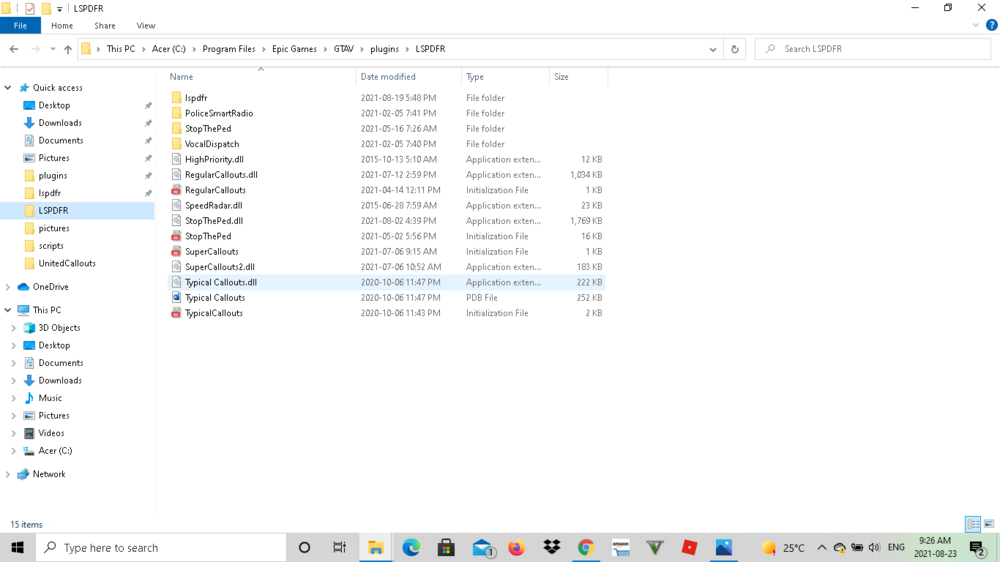Screen dimensions: 1000x562
Task: Collapse the This PC tree node
Action: (8, 310)
